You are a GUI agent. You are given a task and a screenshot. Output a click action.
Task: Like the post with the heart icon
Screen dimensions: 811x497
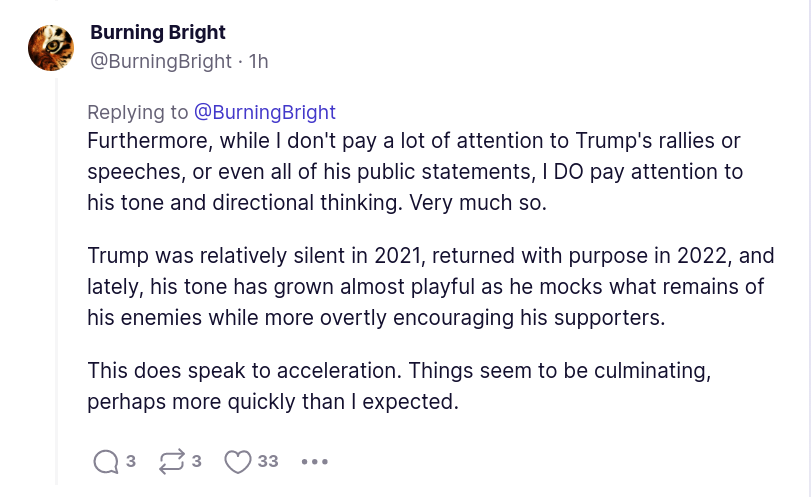[x=237, y=461]
